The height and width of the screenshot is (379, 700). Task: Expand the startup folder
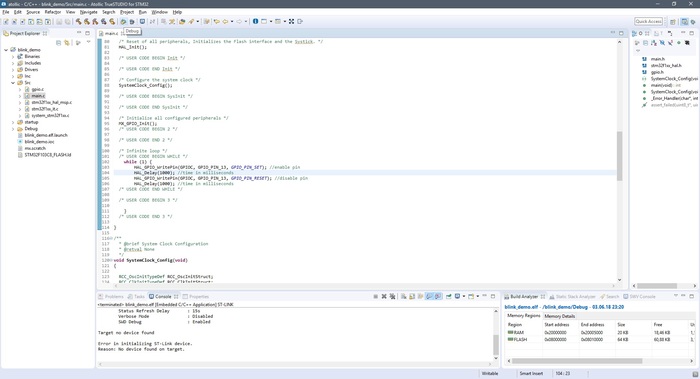coord(13,122)
